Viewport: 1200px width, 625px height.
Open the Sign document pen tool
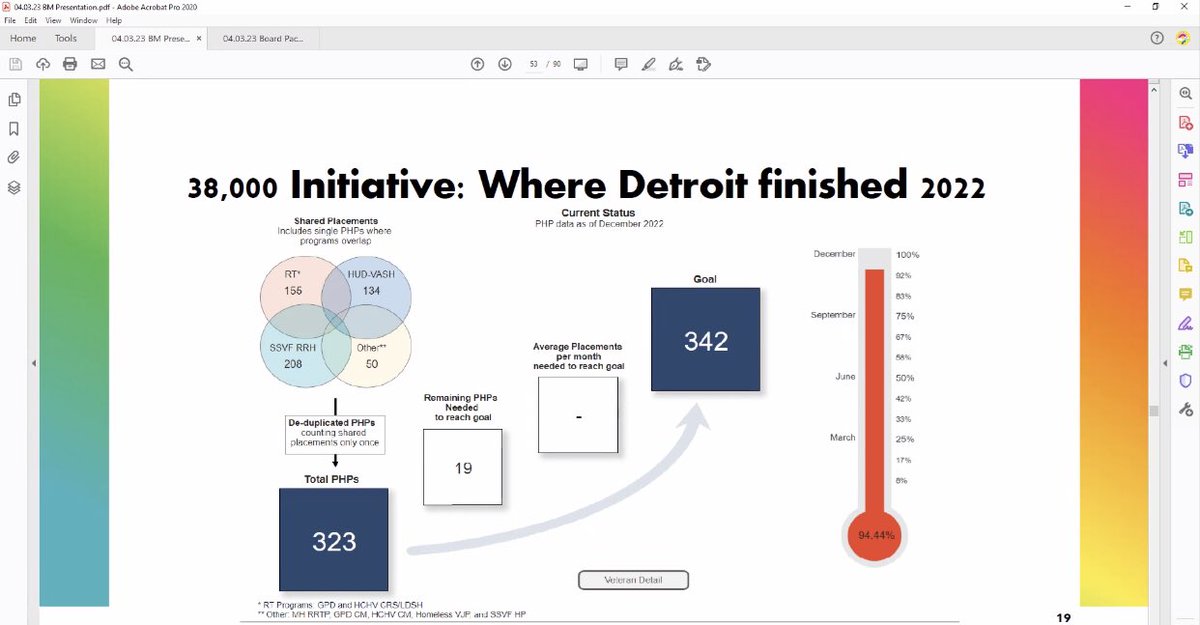coord(676,64)
